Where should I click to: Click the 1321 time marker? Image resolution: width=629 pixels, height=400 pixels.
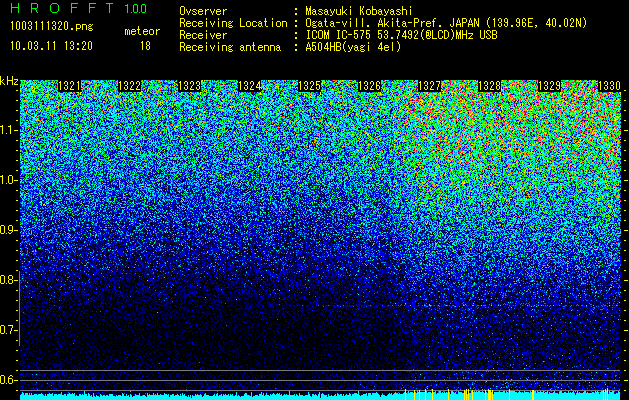[69, 86]
